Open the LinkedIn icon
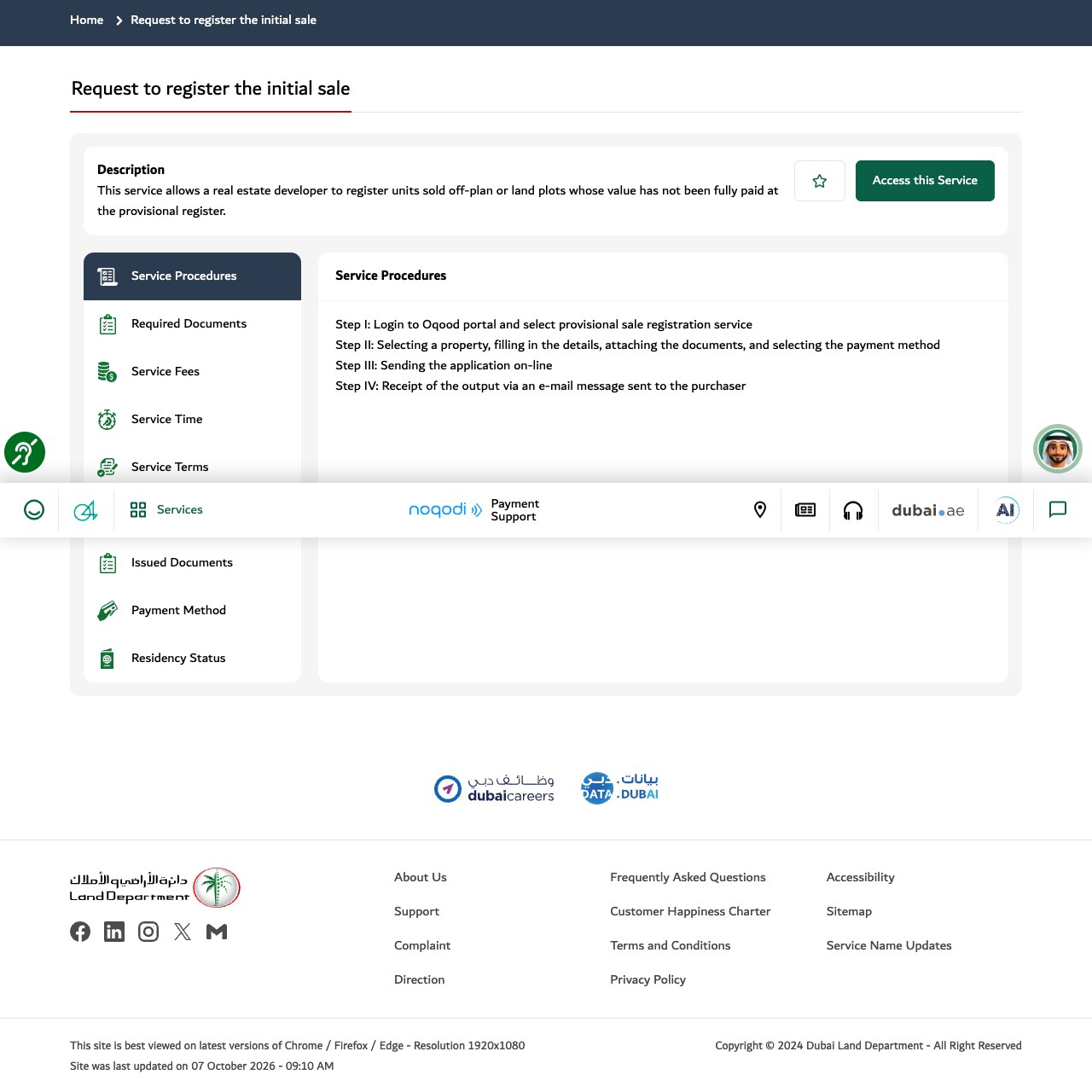 (114, 932)
